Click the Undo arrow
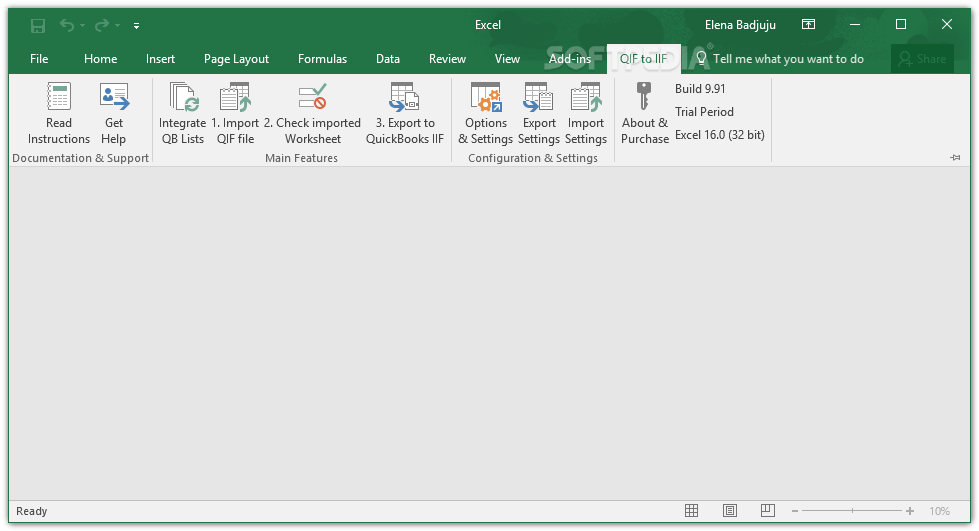Viewport: 979px width, 531px height. coord(67,25)
